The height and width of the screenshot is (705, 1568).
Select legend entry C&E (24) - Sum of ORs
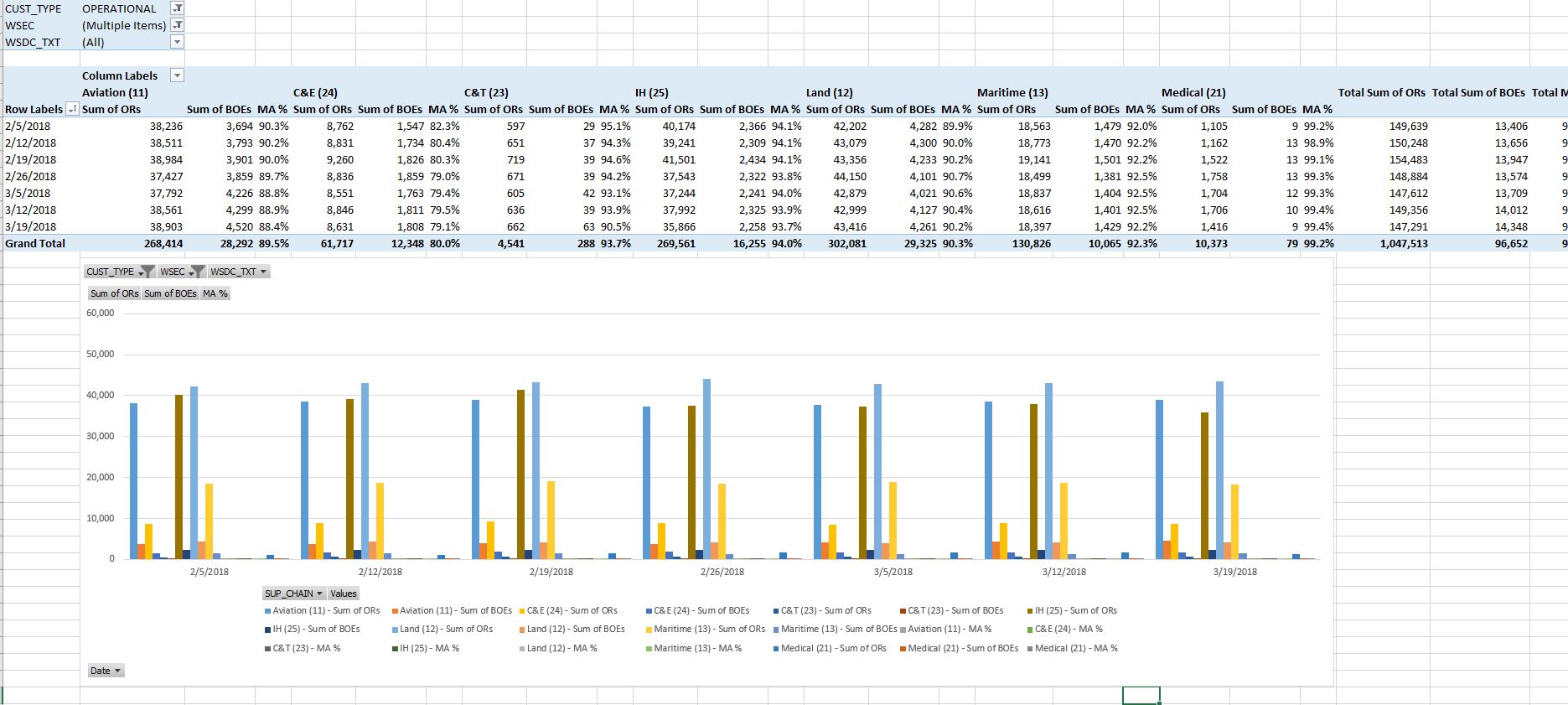(x=568, y=610)
